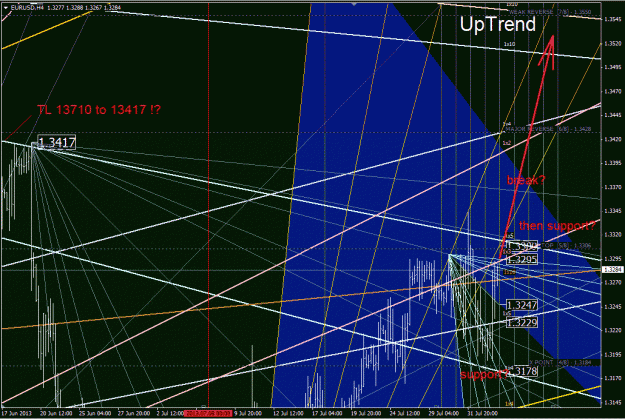Open the chart menu arrow beside EURUSD,H4
This screenshot has height=419, width=625.
(x=6, y=8)
